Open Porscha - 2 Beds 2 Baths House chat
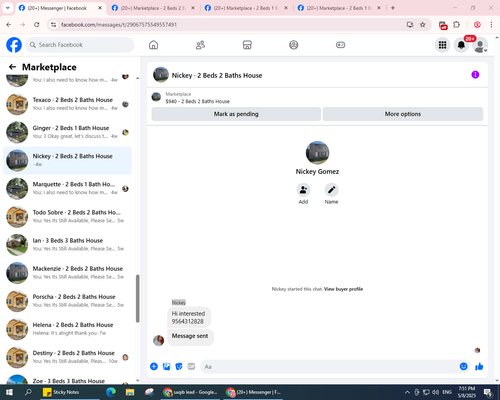Viewport: 500px width, 400px height. [67, 301]
